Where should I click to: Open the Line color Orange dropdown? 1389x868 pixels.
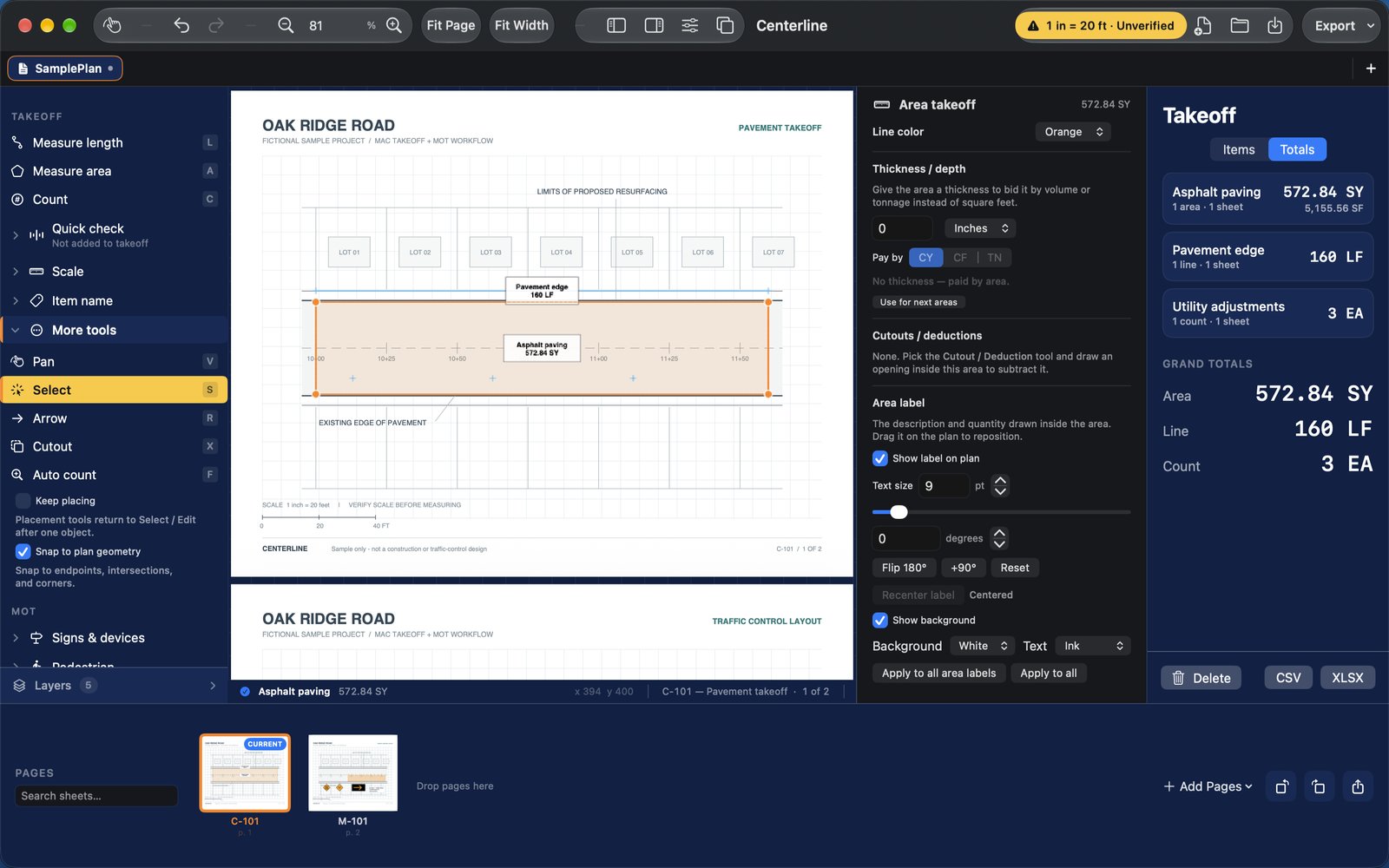tap(1073, 132)
